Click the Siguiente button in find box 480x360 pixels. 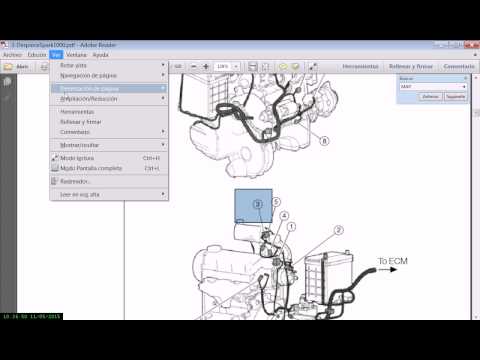pyautogui.click(x=455, y=97)
